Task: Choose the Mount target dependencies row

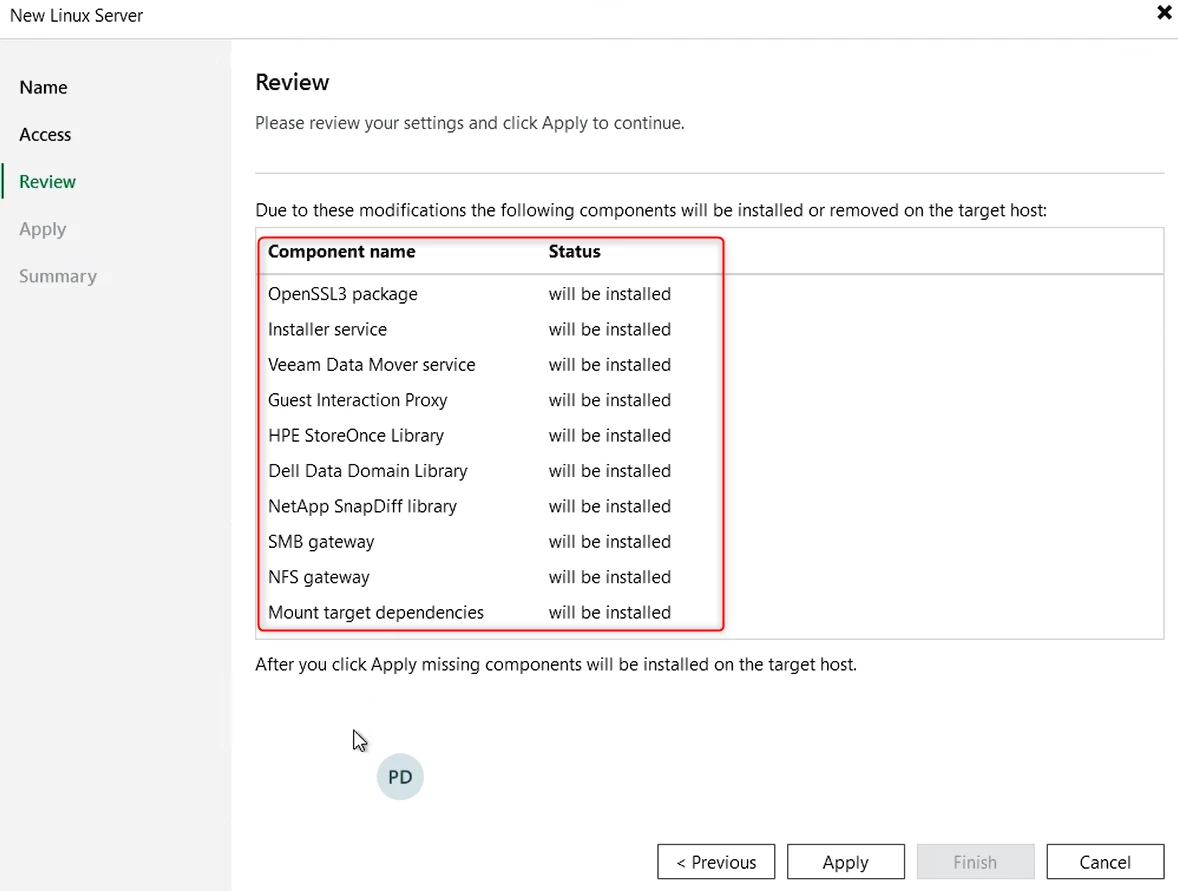Action: click(x=376, y=612)
